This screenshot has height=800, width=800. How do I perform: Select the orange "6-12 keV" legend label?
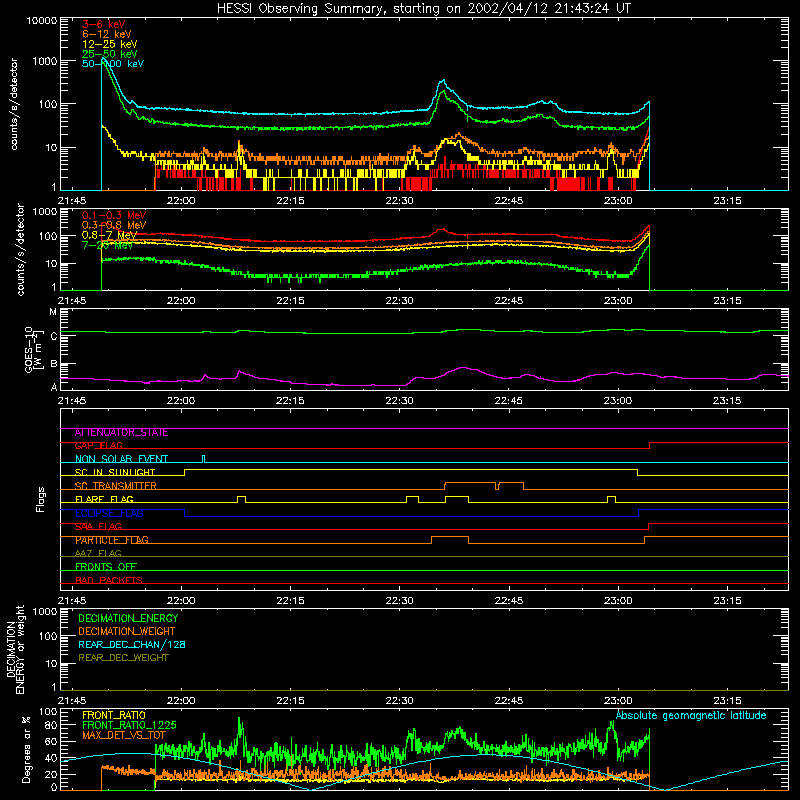(x=107, y=34)
